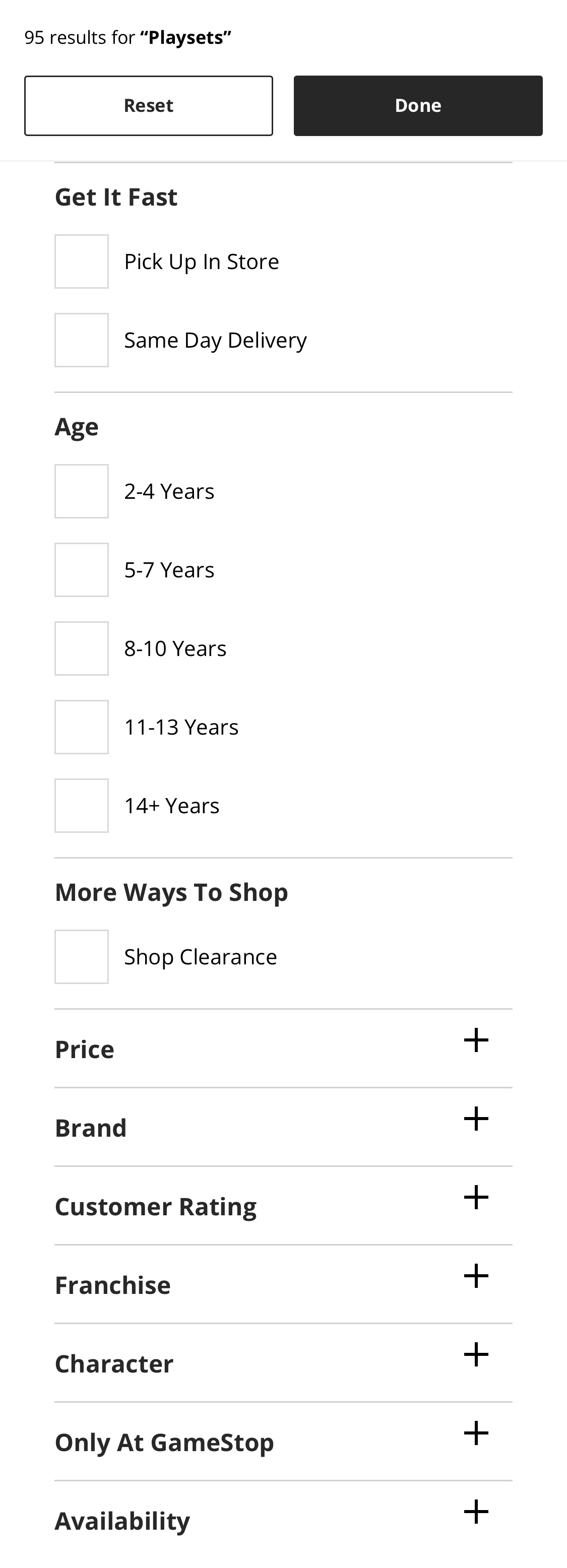Expand Availability section plus icon
Screen dimensions: 567x1568
tap(476, 1512)
